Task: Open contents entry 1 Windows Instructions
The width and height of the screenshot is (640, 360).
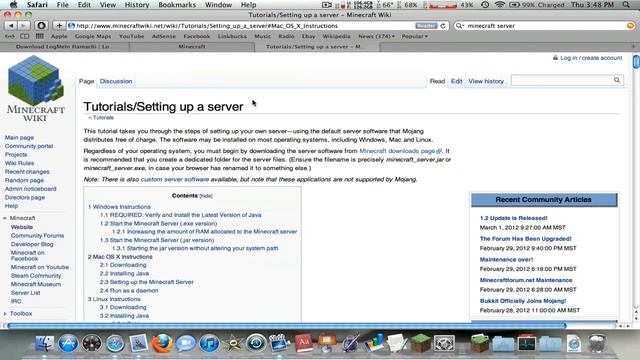Action: click(119, 207)
